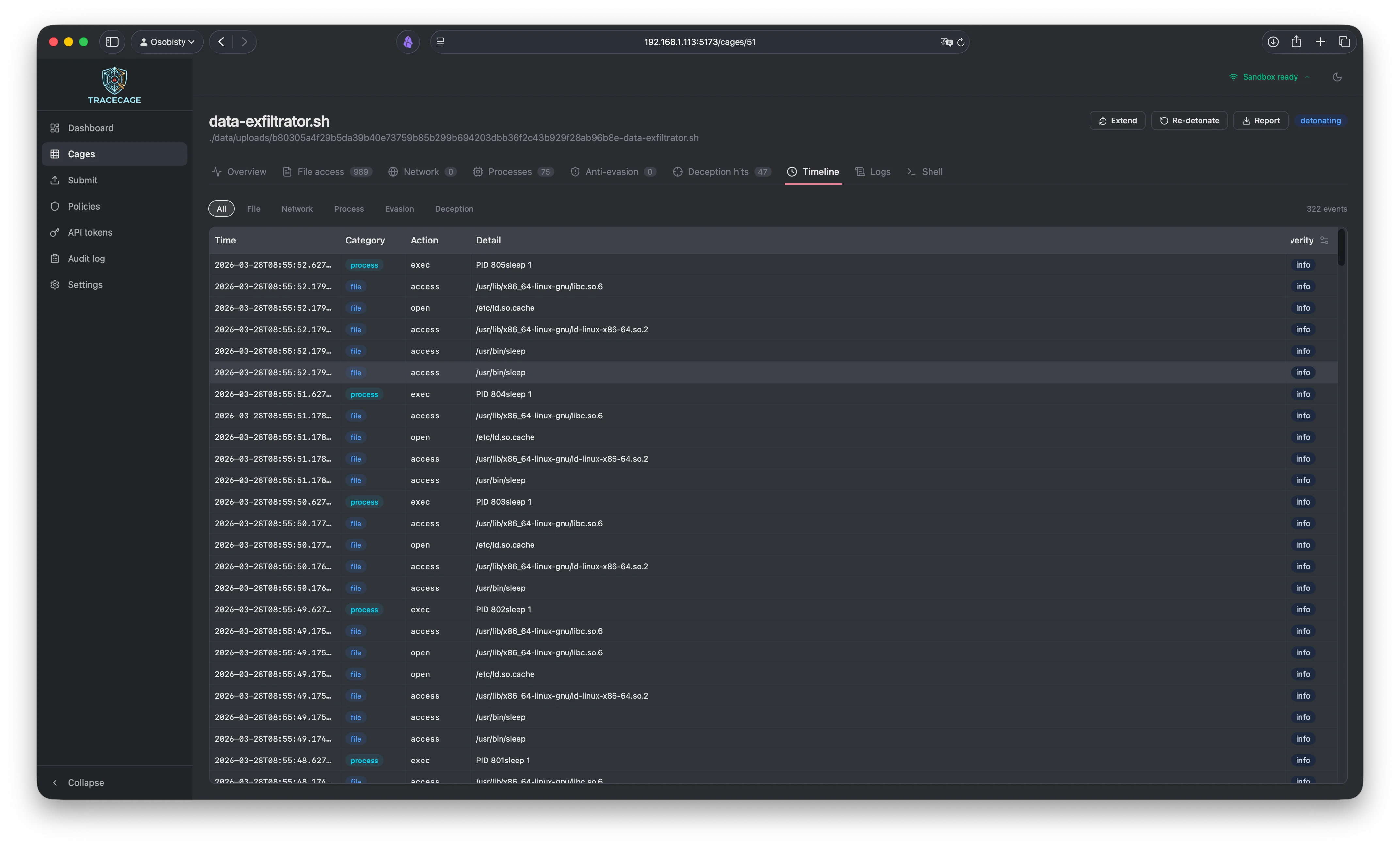Open the Osobisty profile dropdown
Viewport: 1400px width, 848px height.
[167, 42]
